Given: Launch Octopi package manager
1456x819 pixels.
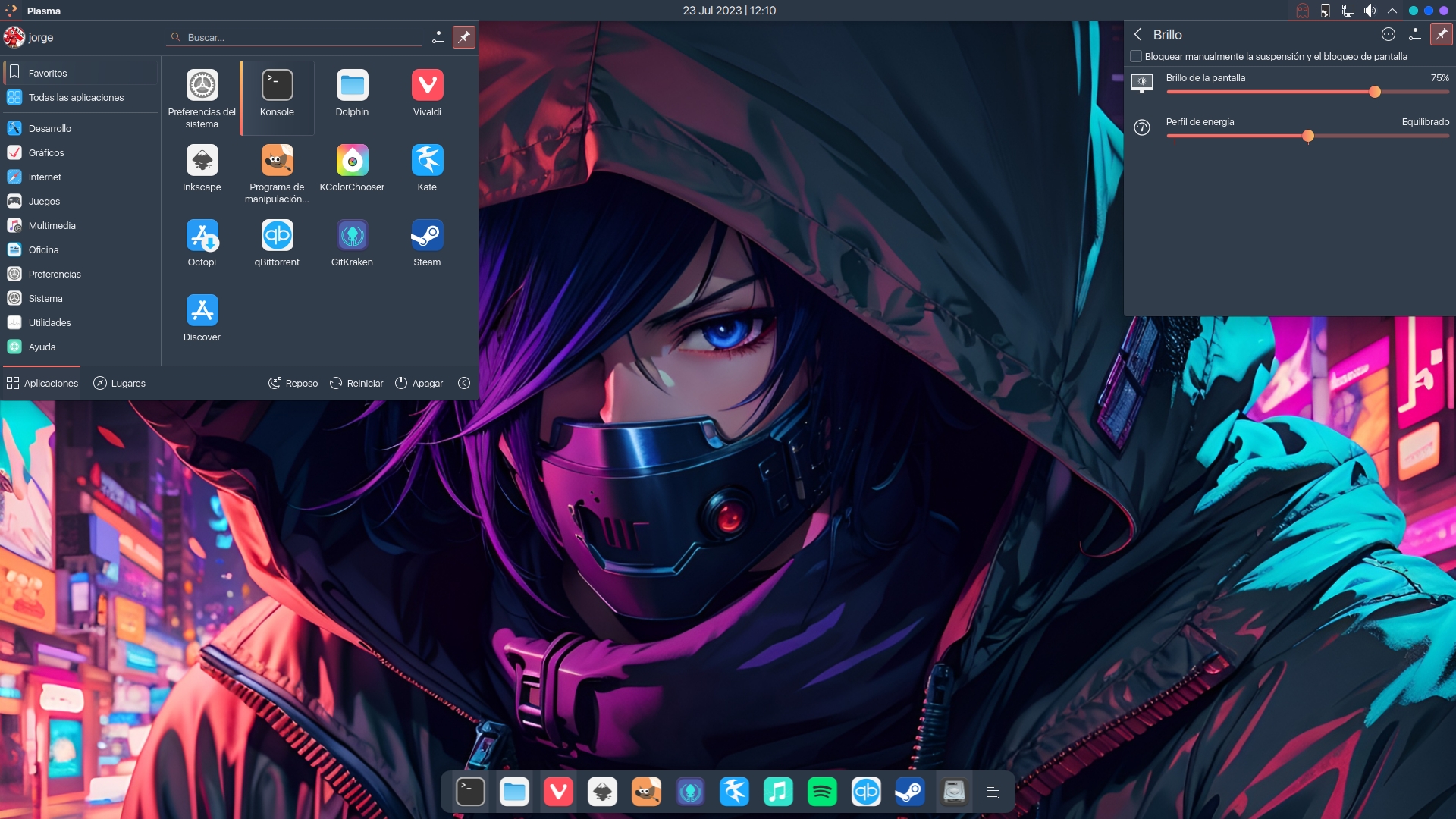Looking at the screenshot, I should [202, 248].
